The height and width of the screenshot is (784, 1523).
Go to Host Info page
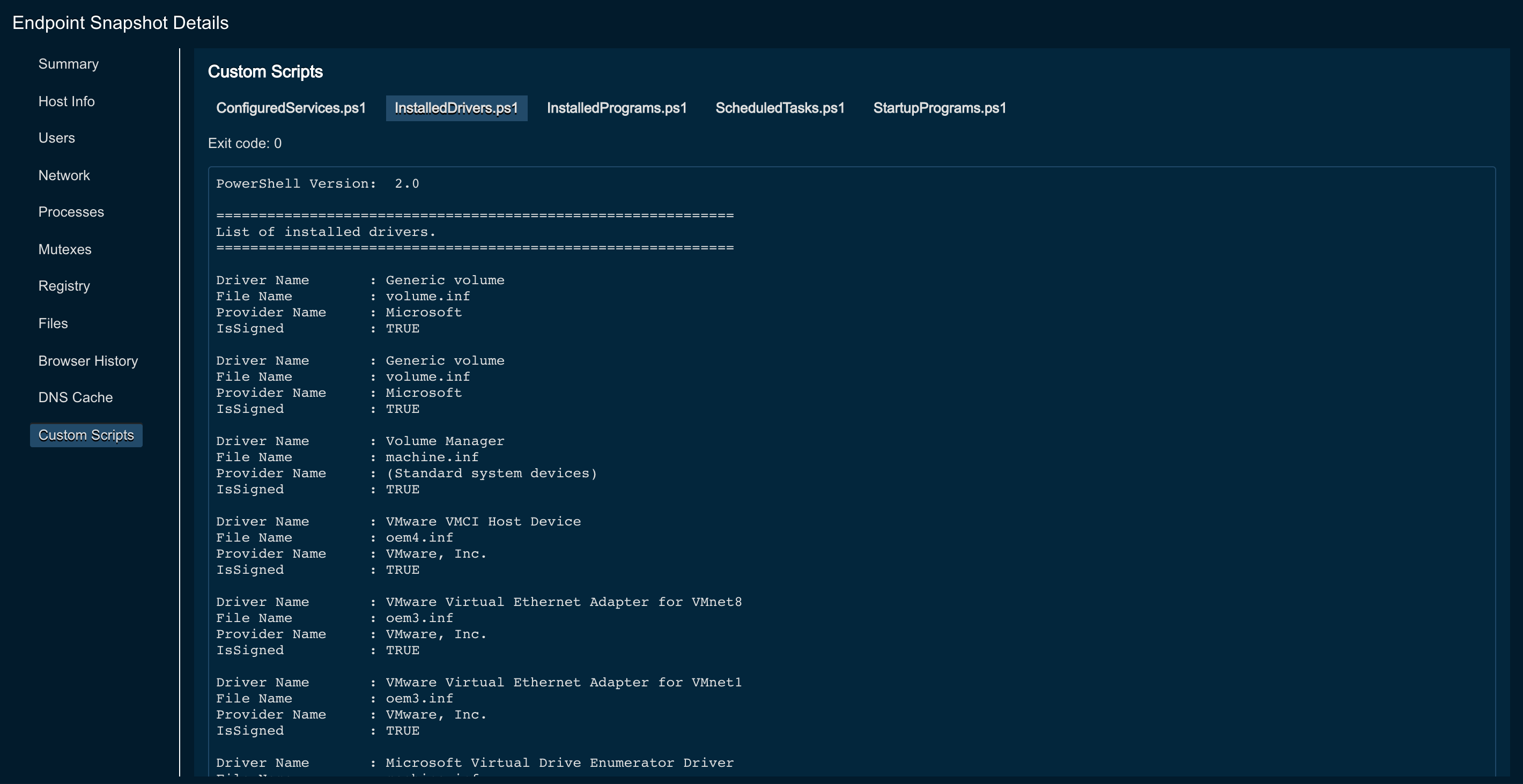click(66, 101)
